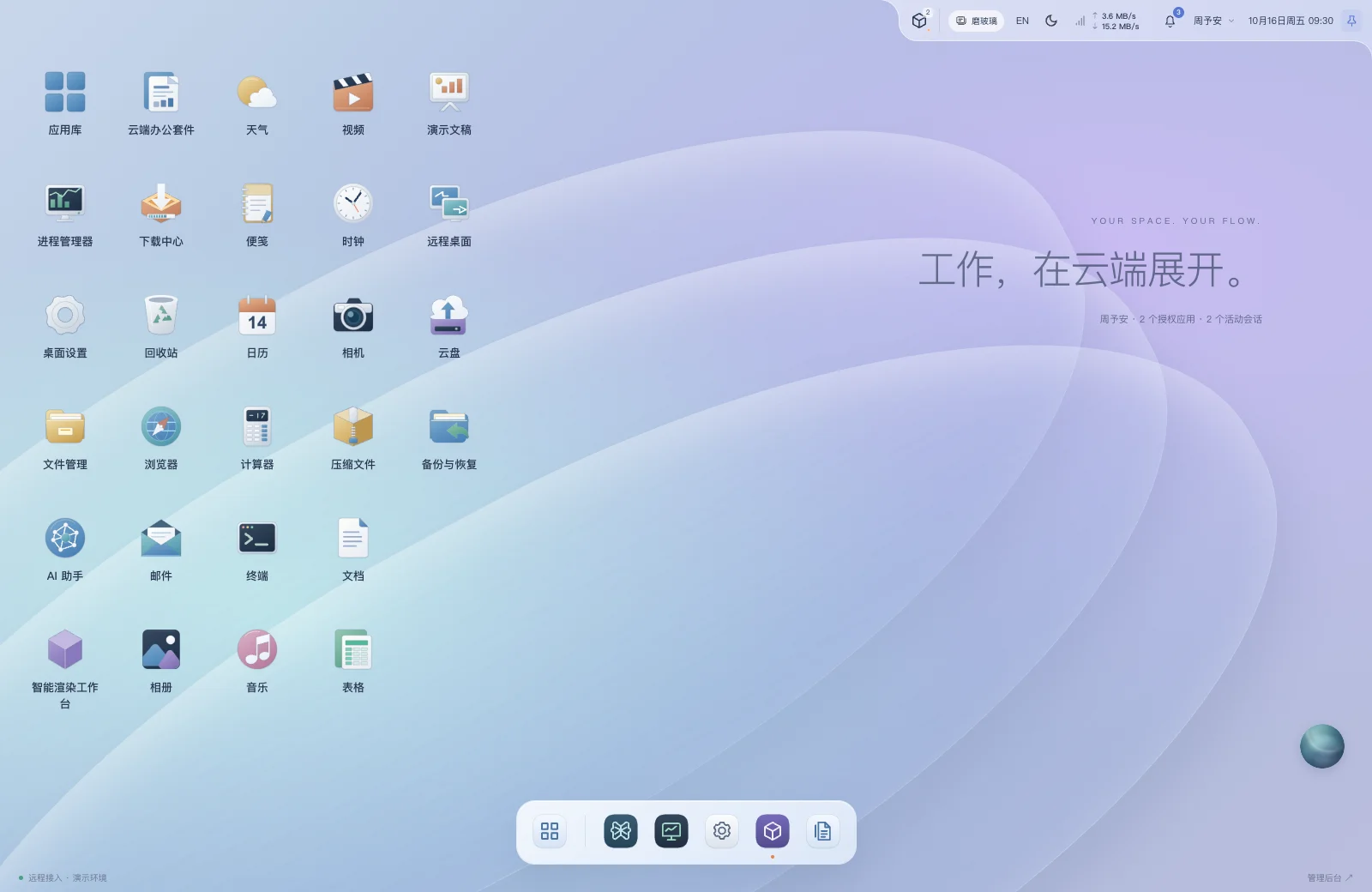Open the 视频 video app
1372x892 pixels.
click(353, 104)
